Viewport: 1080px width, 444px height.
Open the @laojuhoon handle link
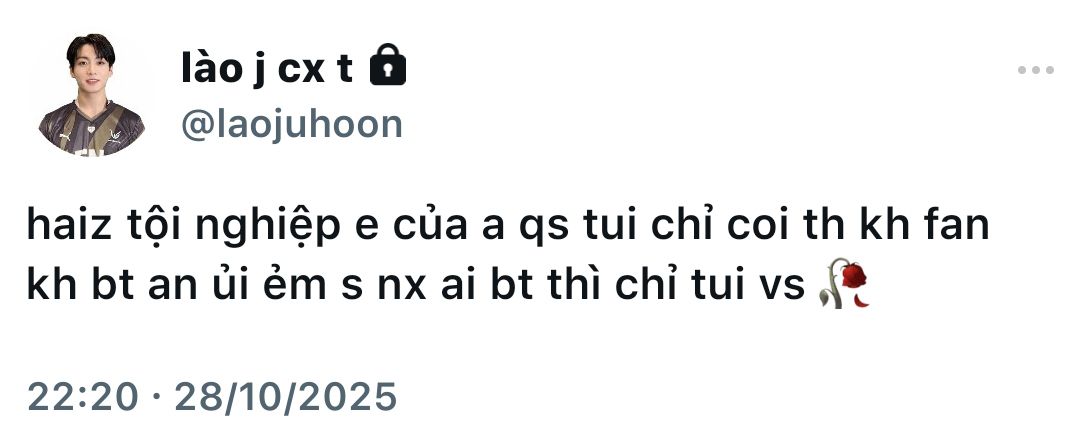pos(291,125)
